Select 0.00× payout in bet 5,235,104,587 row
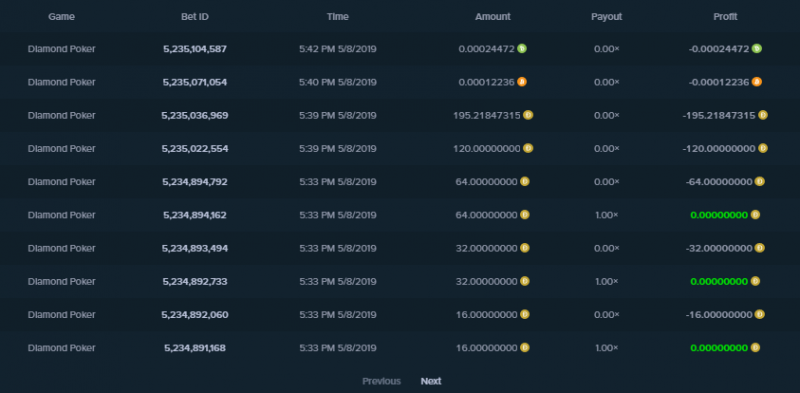 click(607, 49)
